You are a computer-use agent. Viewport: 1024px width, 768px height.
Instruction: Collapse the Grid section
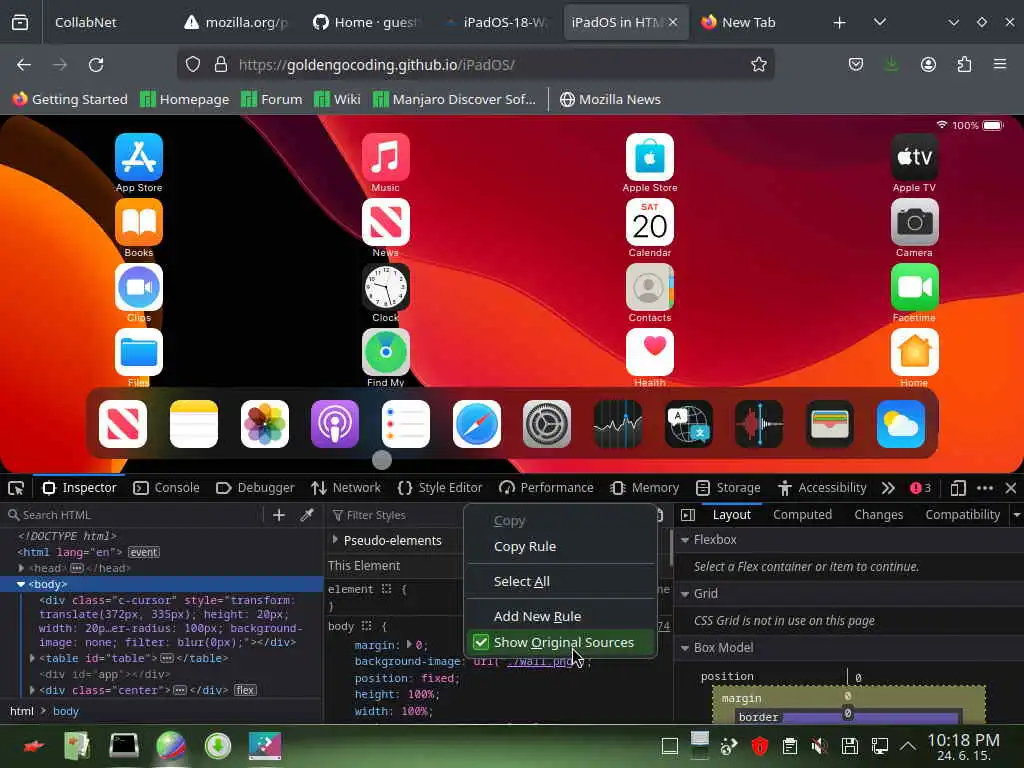685,594
